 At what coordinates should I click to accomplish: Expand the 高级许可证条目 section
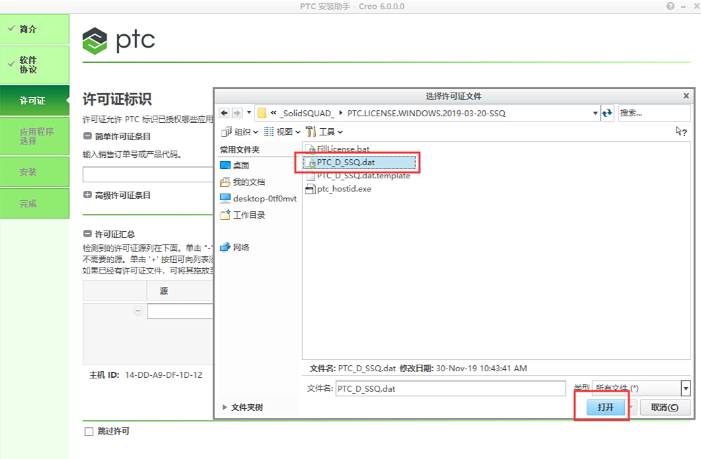click(x=87, y=195)
